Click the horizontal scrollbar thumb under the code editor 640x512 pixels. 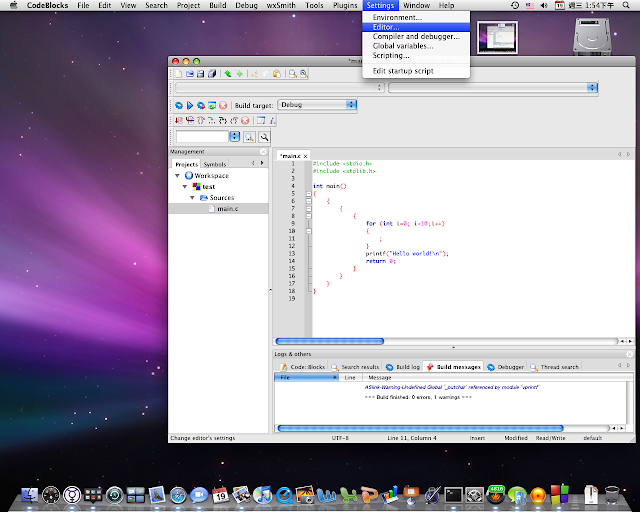pos(330,341)
